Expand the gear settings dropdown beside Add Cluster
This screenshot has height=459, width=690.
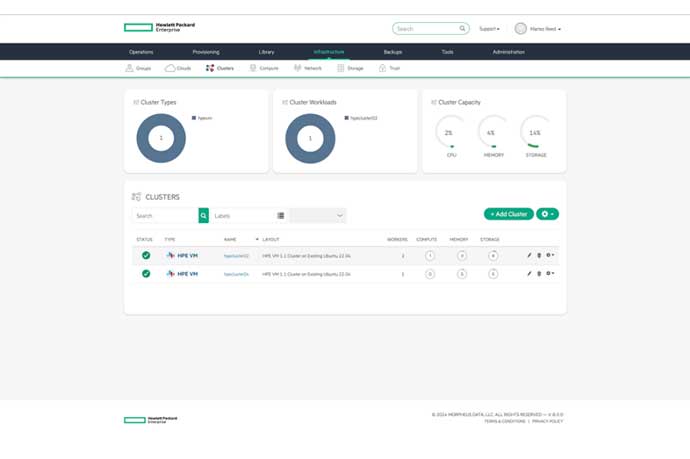[547, 214]
